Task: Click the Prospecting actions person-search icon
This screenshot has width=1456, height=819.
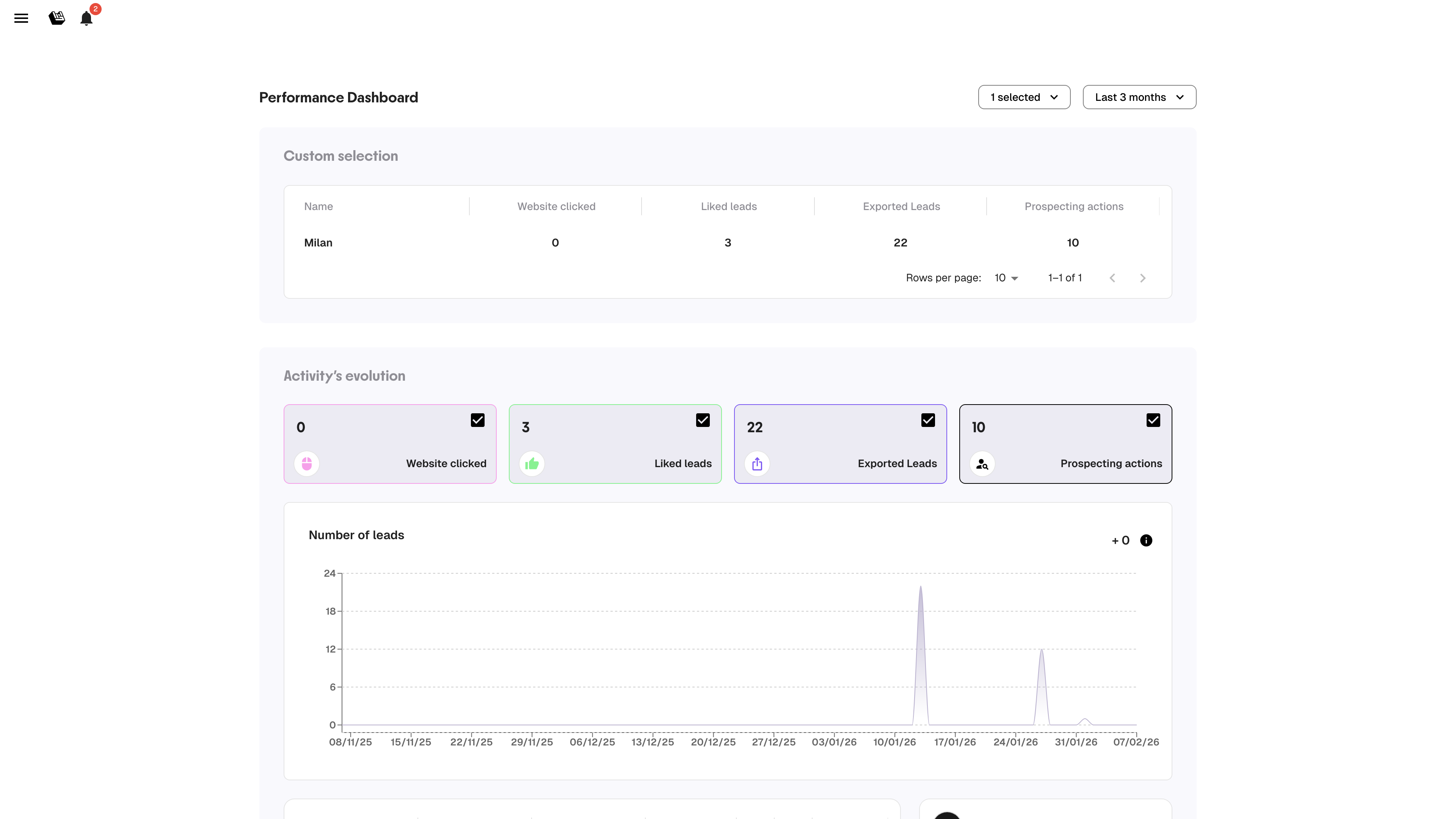Action: click(982, 464)
